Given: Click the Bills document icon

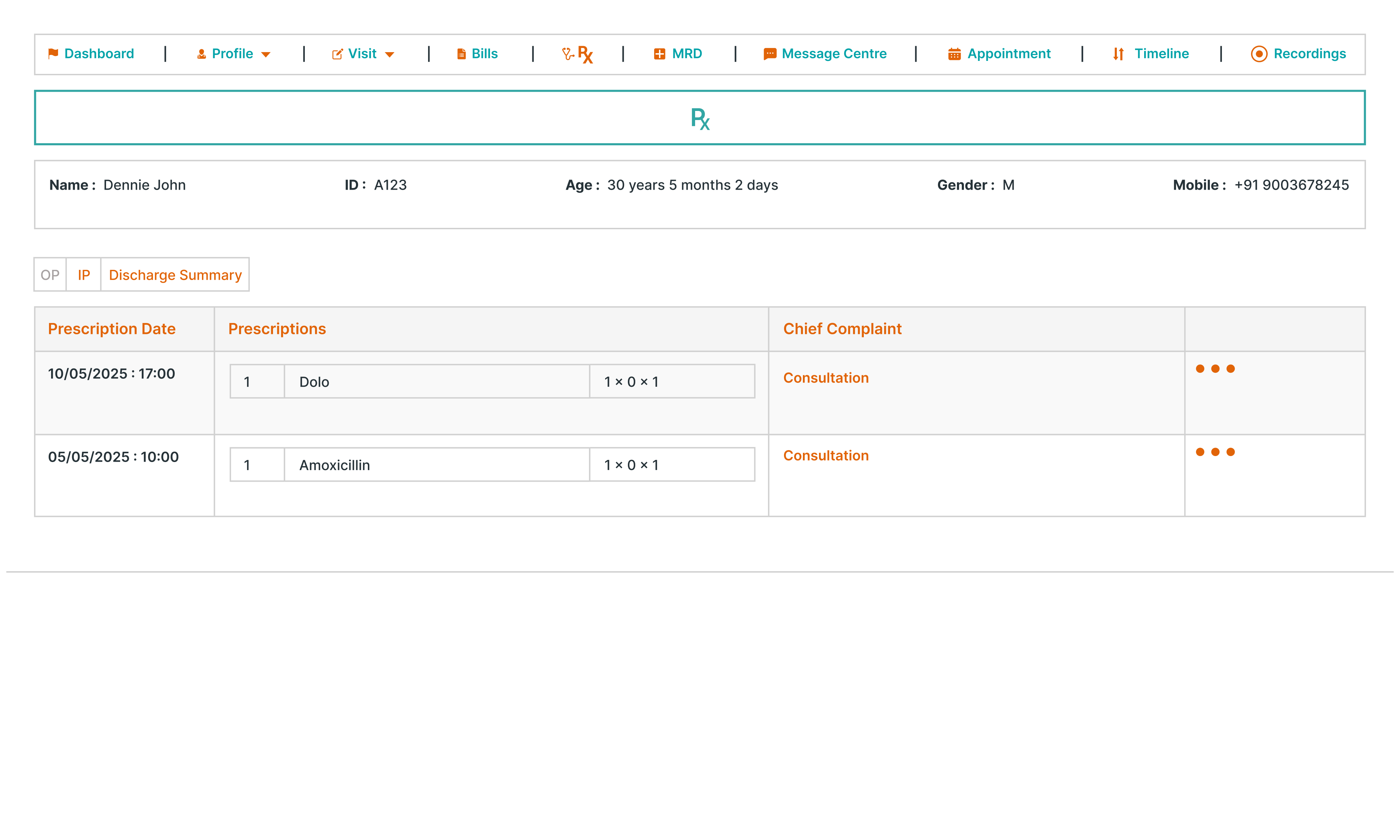Looking at the screenshot, I should tap(461, 54).
